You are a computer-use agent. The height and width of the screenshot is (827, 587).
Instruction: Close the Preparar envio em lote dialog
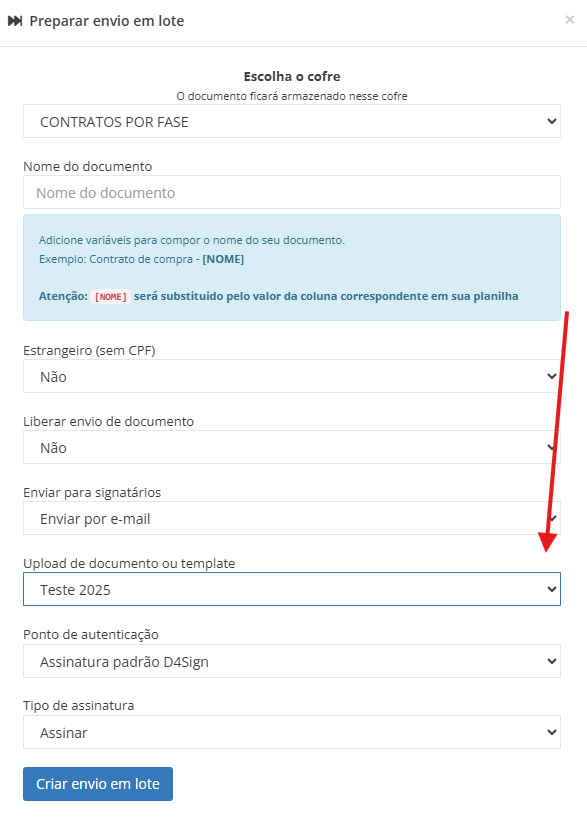[x=570, y=20]
